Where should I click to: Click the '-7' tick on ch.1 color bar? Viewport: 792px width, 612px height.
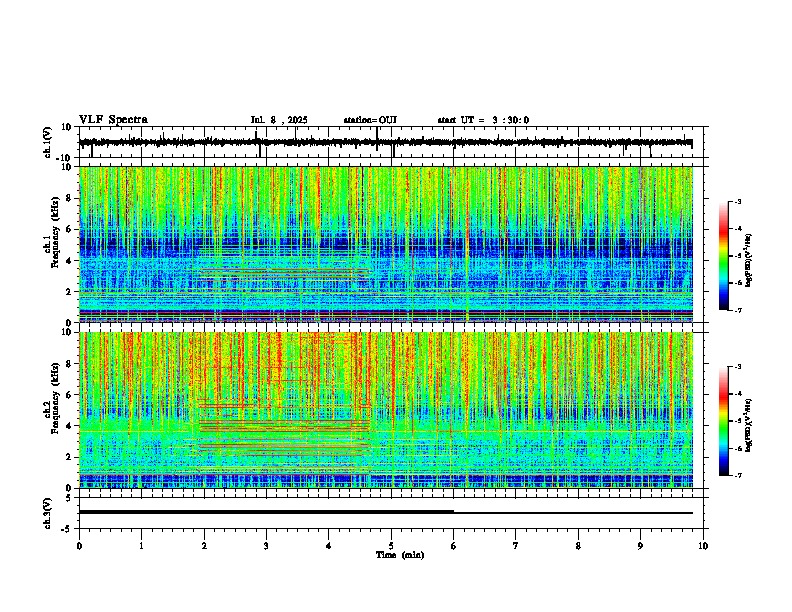(737, 310)
